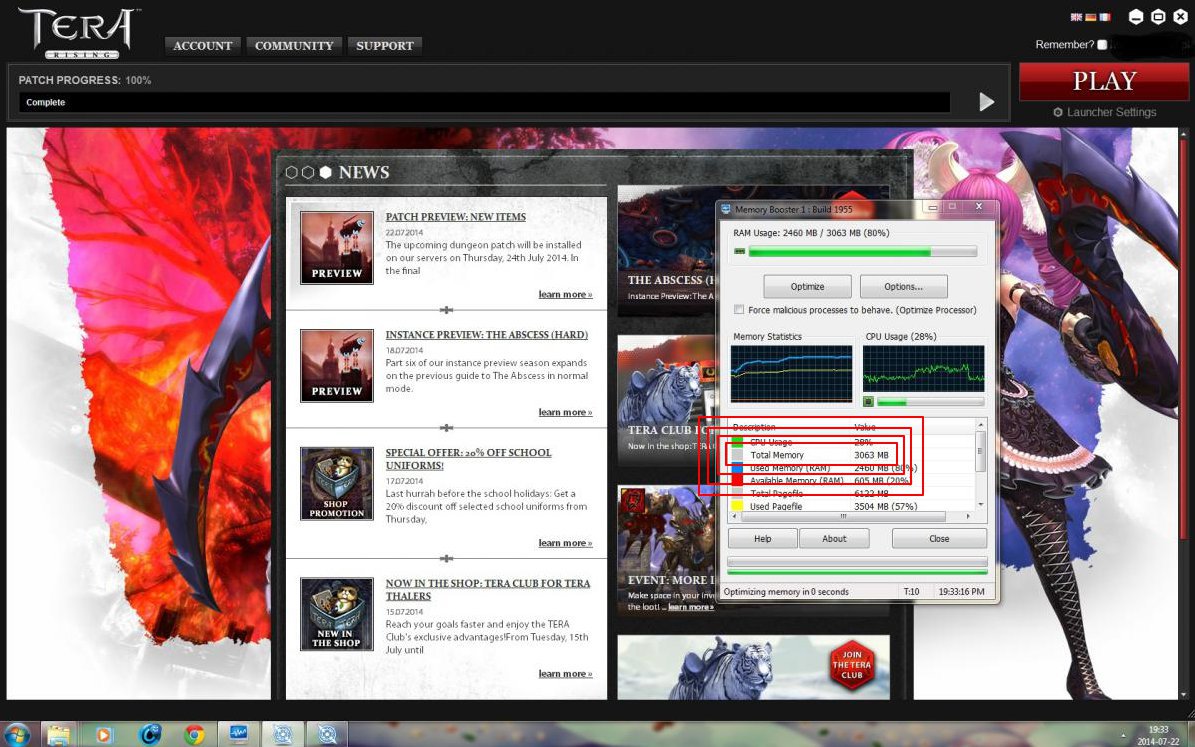Open the ACCOUNT menu
Viewport: 1195px width, 747px height.
pyautogui.click(x=203, y=46)
